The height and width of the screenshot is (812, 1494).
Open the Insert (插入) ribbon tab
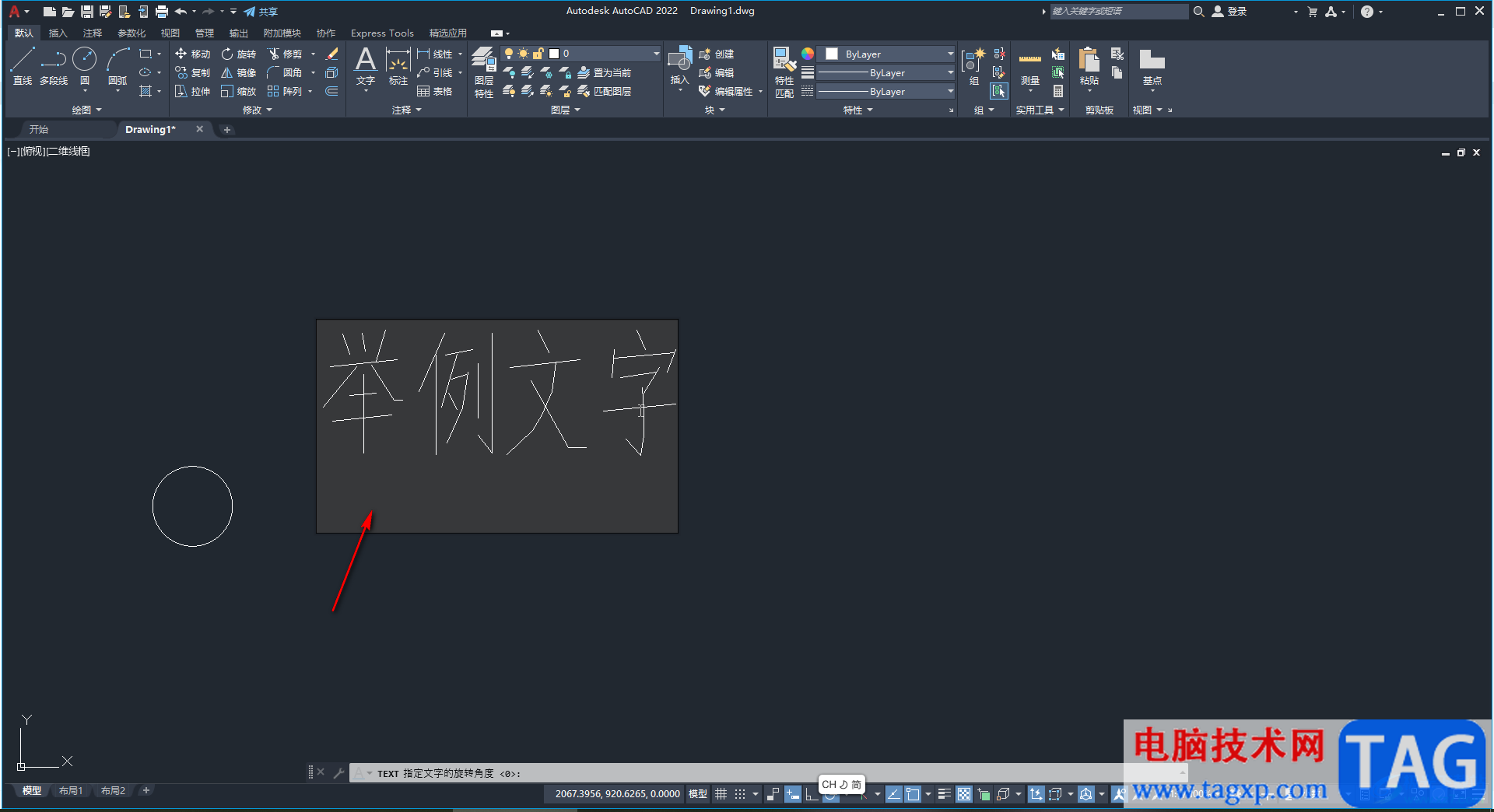point(58,33)
